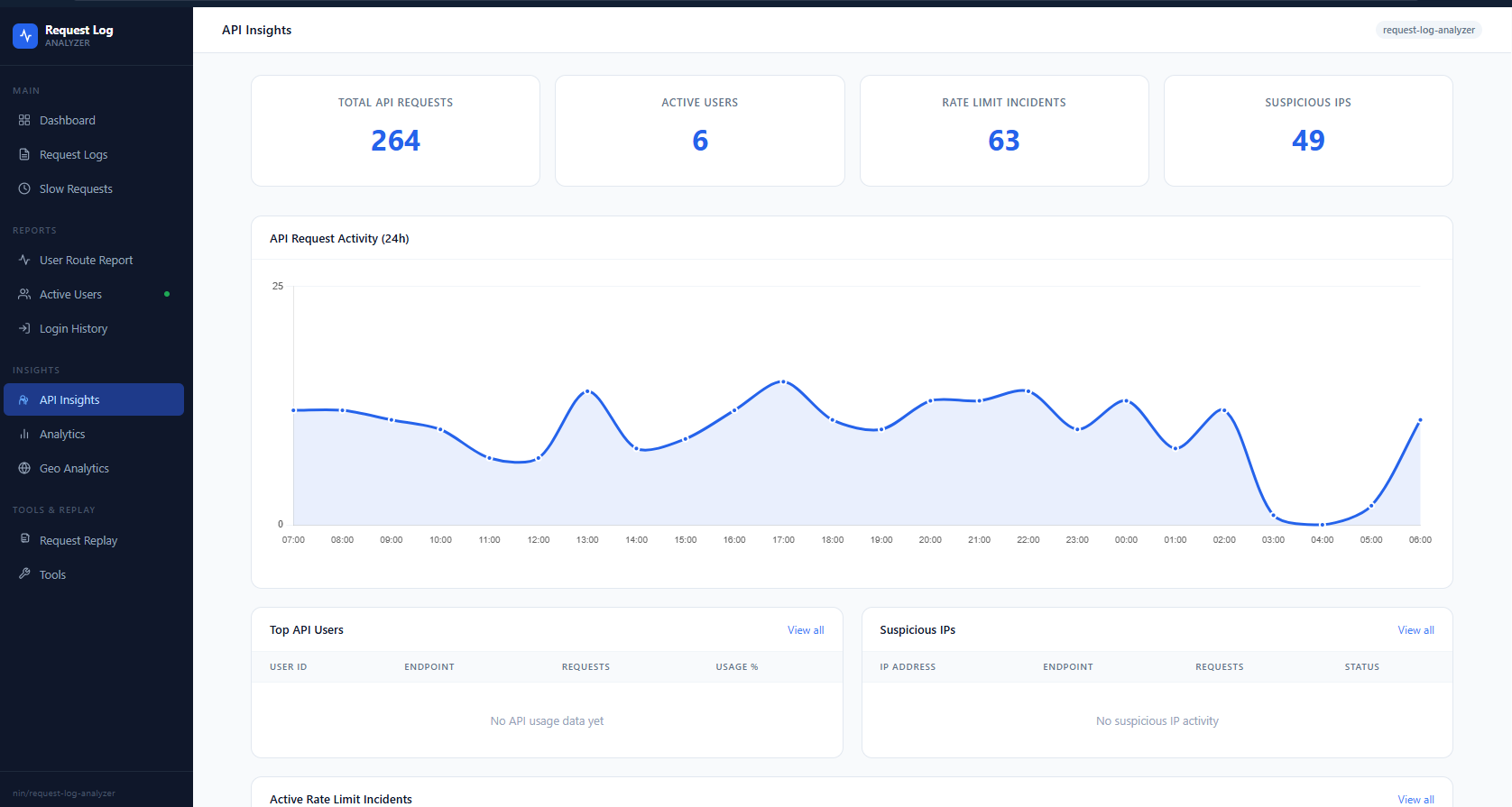Open the Analytics page
The image size is (1512, 807).
[x=94, y=434]
